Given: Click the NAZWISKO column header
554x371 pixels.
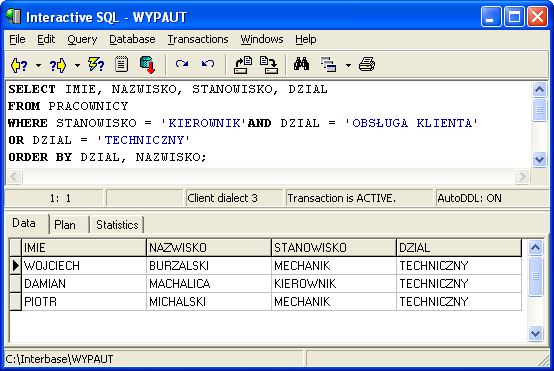Looking at the screenshot, I should [209, 248].
